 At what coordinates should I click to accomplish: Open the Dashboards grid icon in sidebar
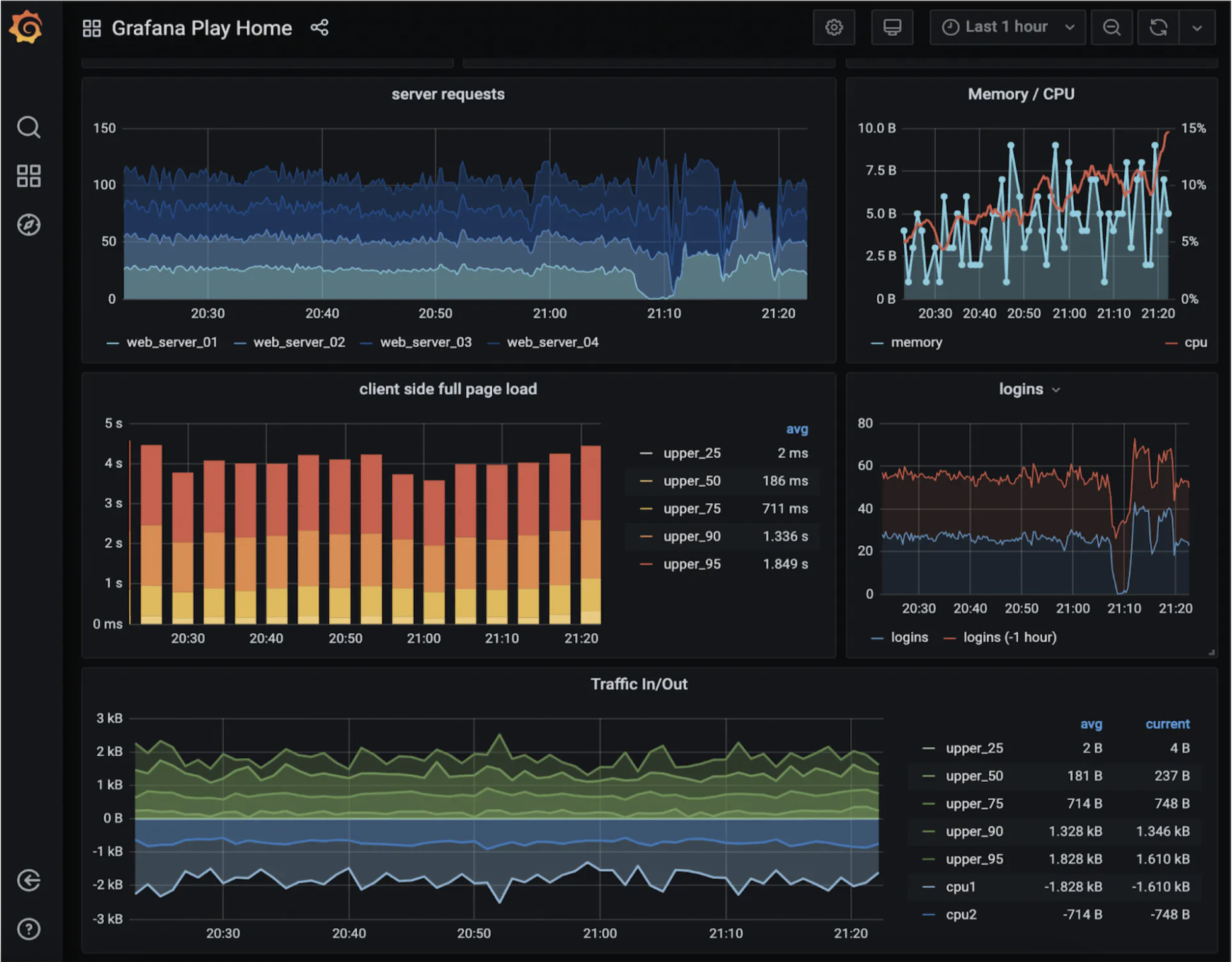click(x=28, y=176)
